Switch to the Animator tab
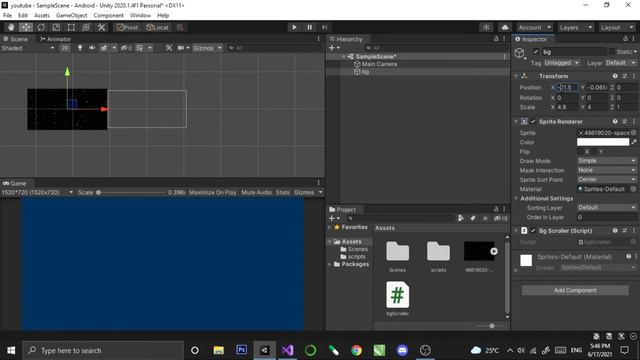 click(56, 39)
